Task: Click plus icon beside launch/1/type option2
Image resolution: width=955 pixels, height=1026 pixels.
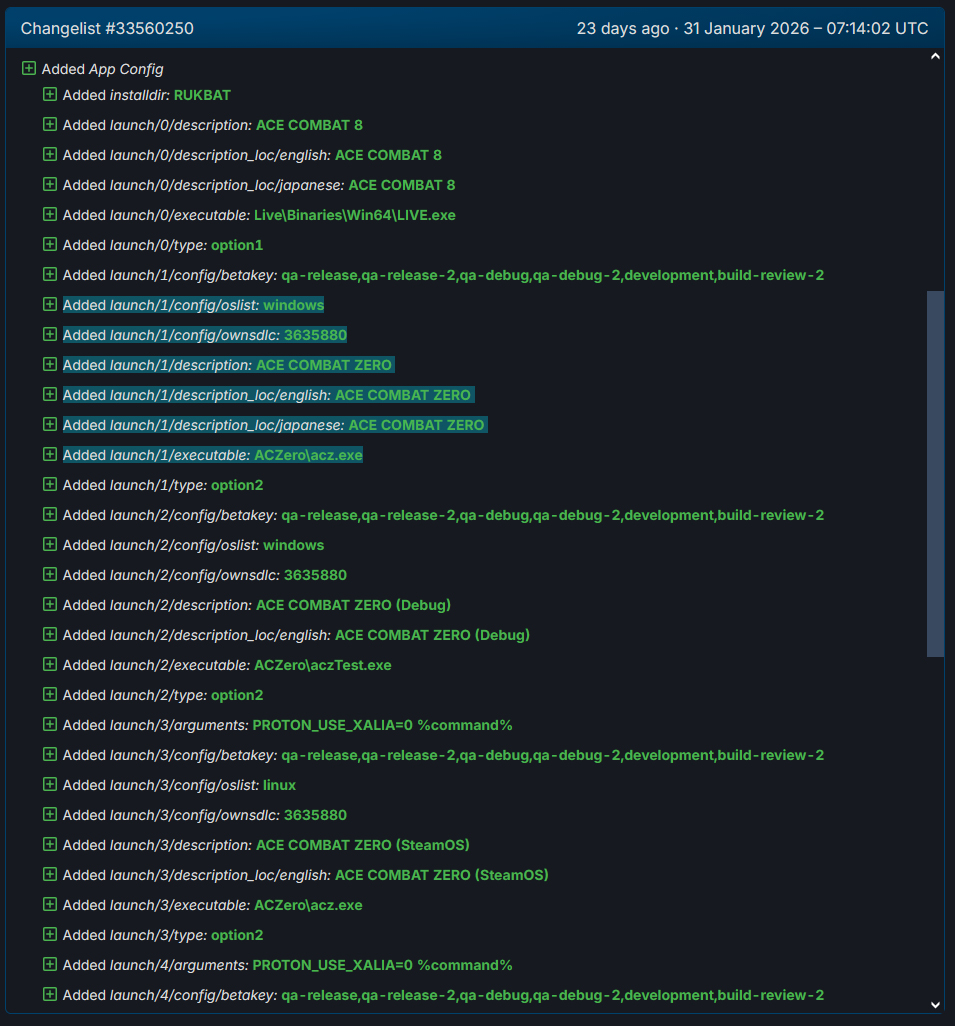Action: coord(50,484)
